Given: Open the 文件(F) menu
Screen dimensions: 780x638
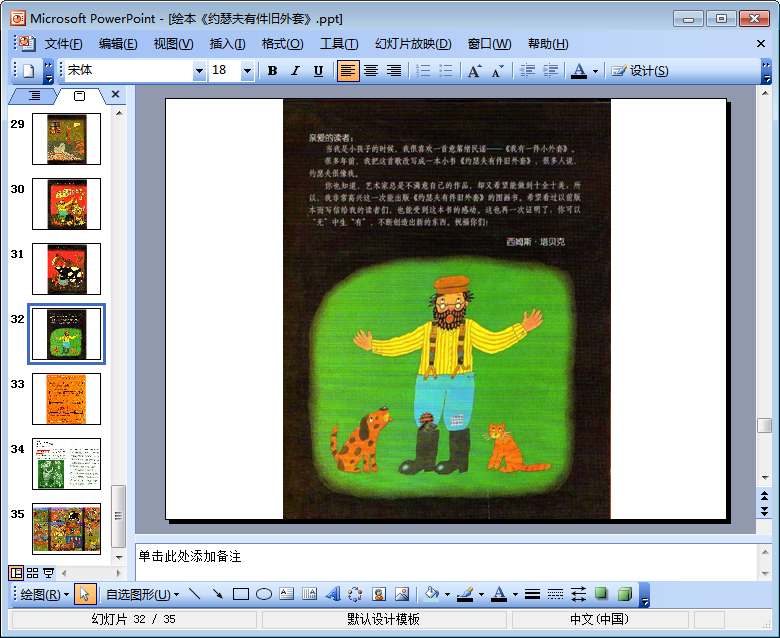Looking at the screenshot, I should tap(63, 44).
